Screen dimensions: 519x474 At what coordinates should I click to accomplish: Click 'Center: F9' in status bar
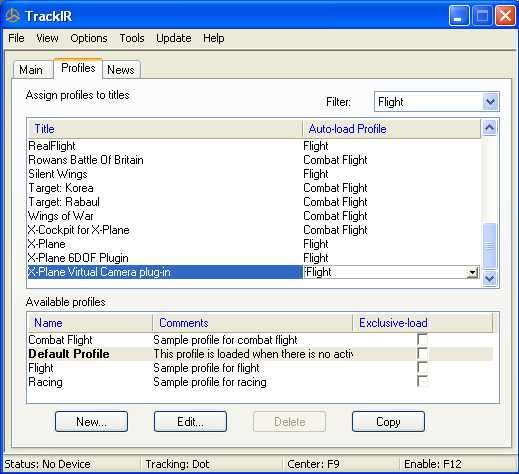coord(313,464)
